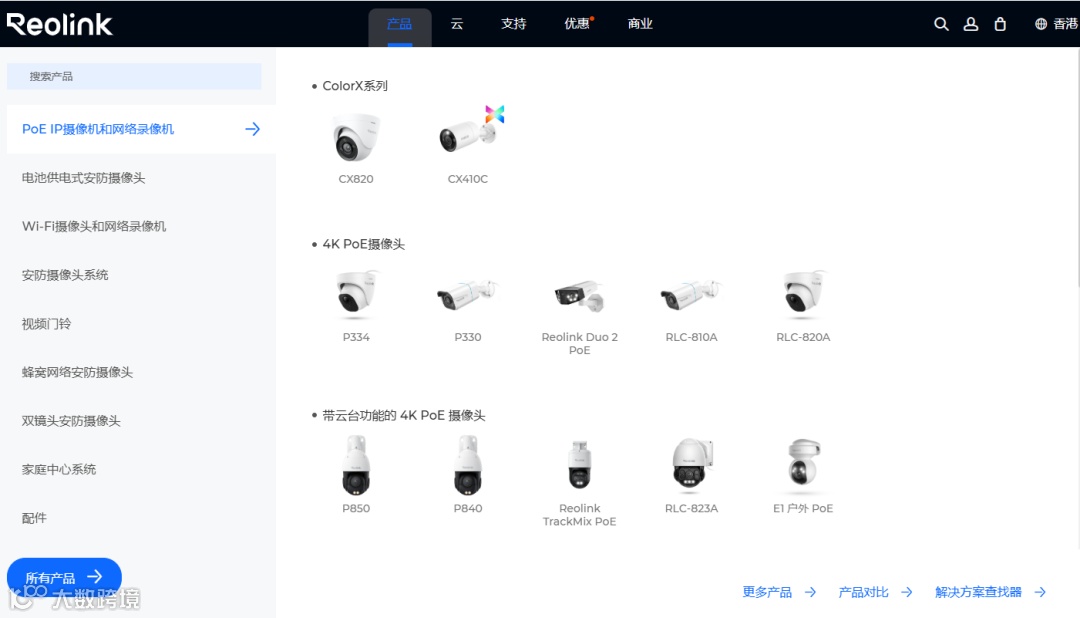Open the P330 bullet camera image

[x=468, y=294]
